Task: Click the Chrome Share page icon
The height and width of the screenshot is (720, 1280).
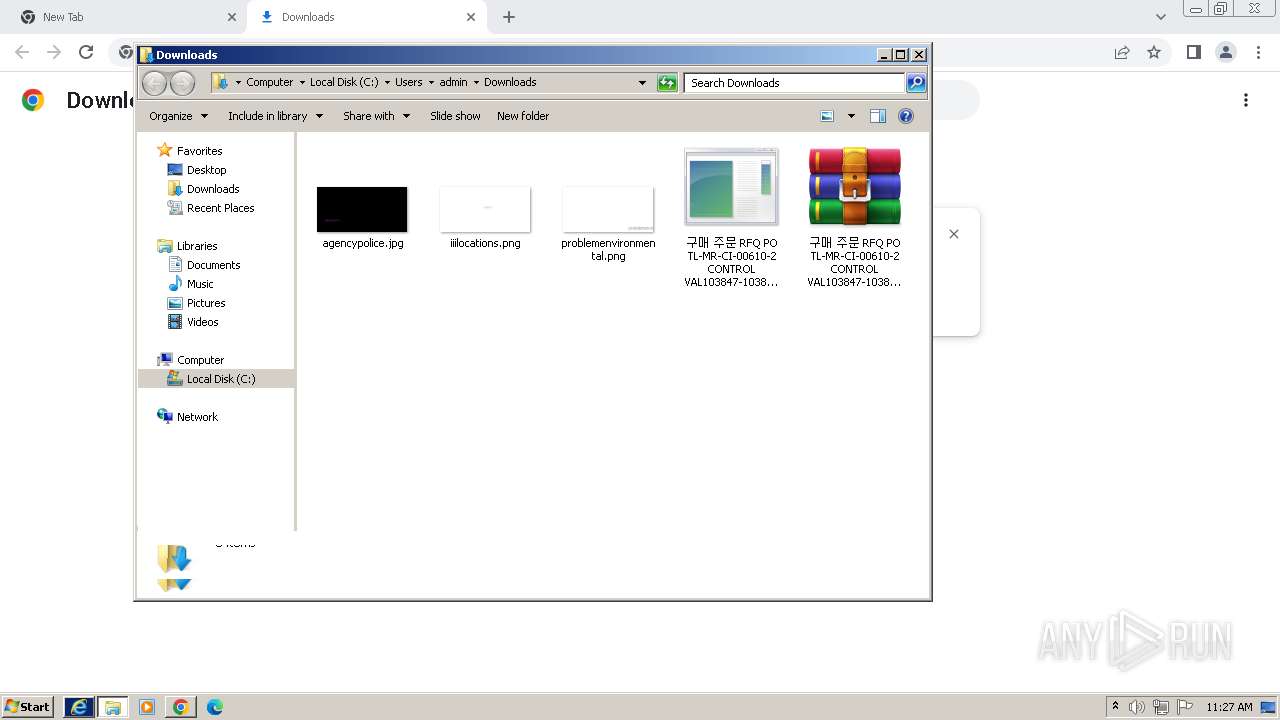Action: [1122, 52]
